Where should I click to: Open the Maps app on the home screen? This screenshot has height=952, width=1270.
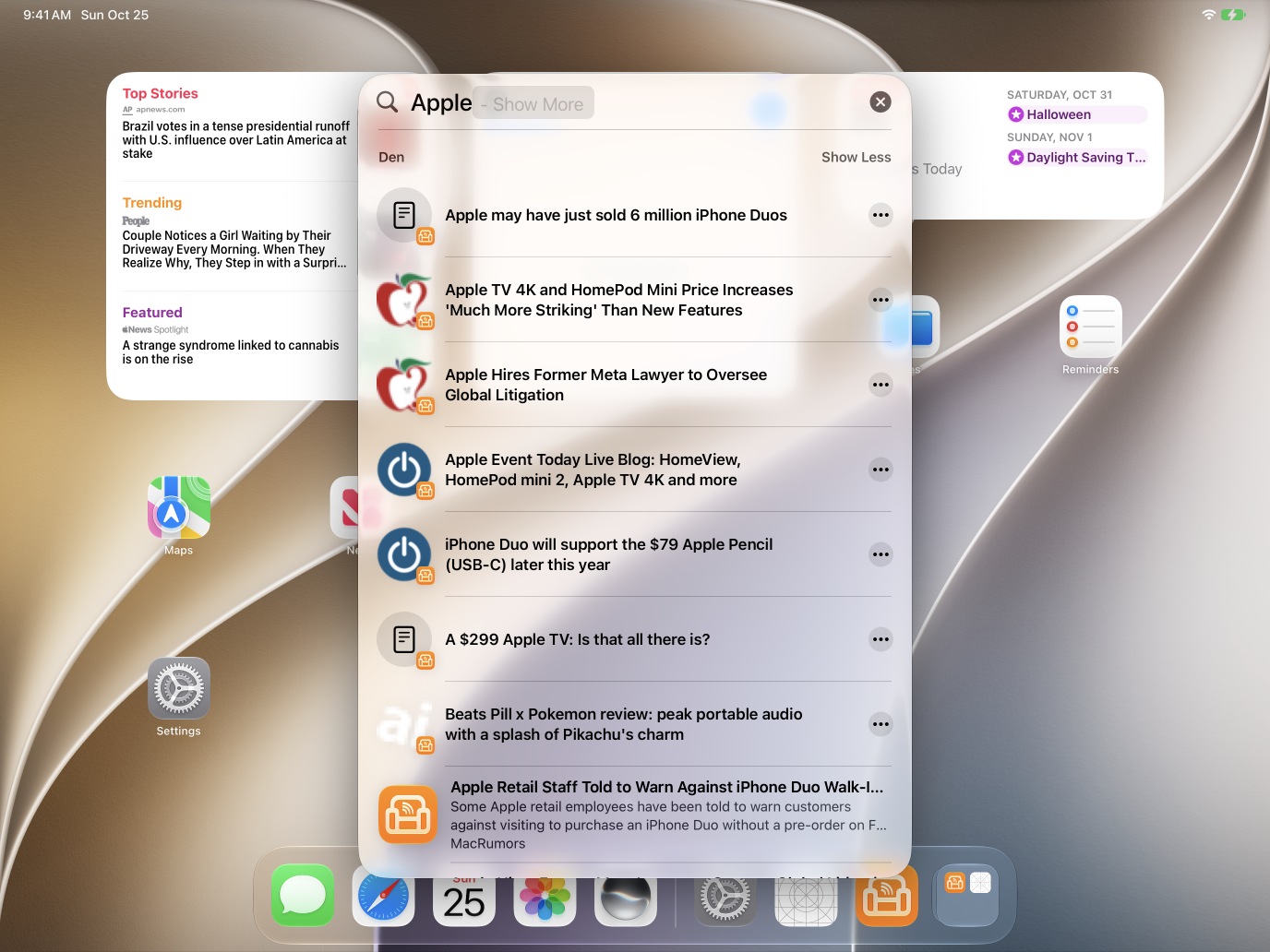[179, 507]
